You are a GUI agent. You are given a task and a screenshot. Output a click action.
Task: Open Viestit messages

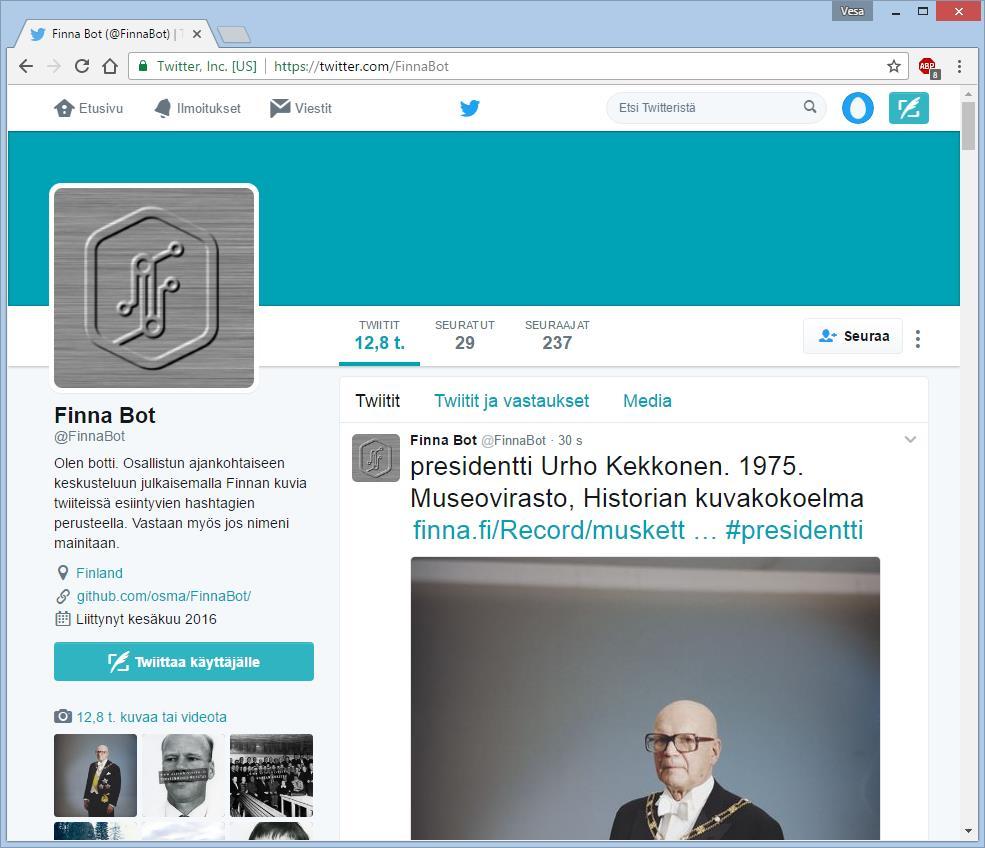click(x=301, y=108)
